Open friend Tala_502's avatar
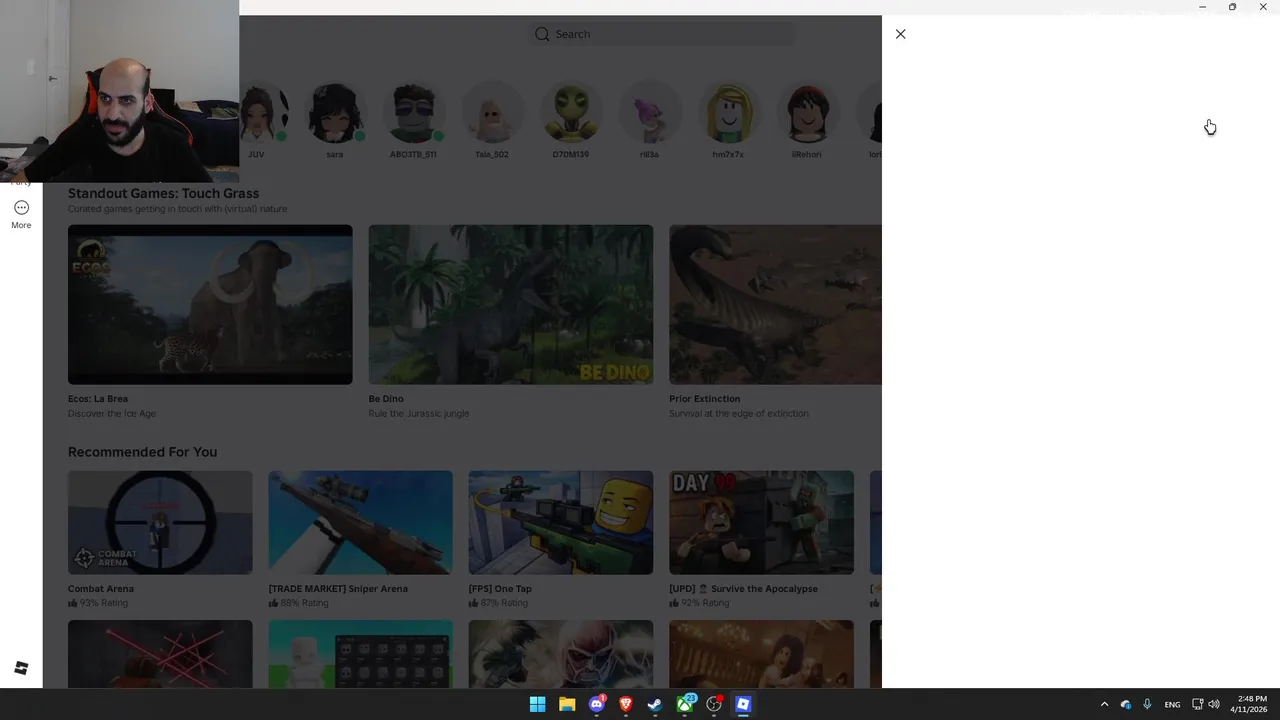 tap(492, 112)
